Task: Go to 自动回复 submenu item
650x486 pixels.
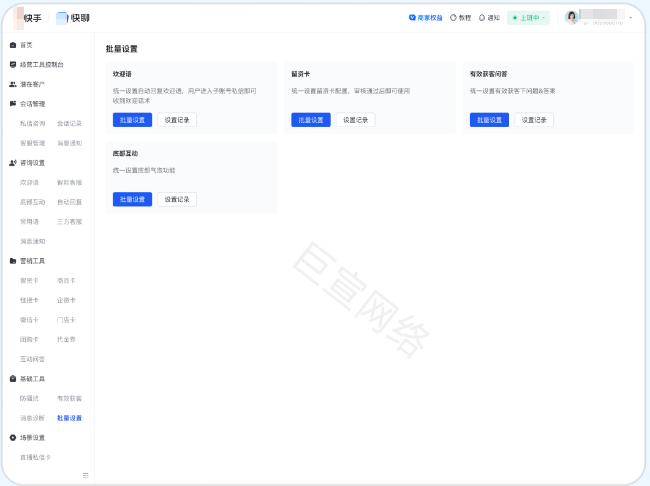Action: 69,202
